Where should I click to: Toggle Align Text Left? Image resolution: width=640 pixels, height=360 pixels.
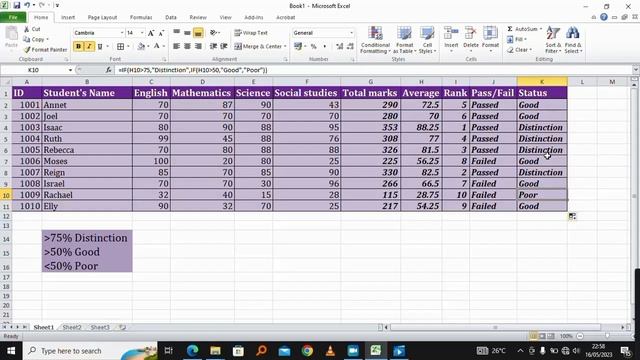pos(176,47)
